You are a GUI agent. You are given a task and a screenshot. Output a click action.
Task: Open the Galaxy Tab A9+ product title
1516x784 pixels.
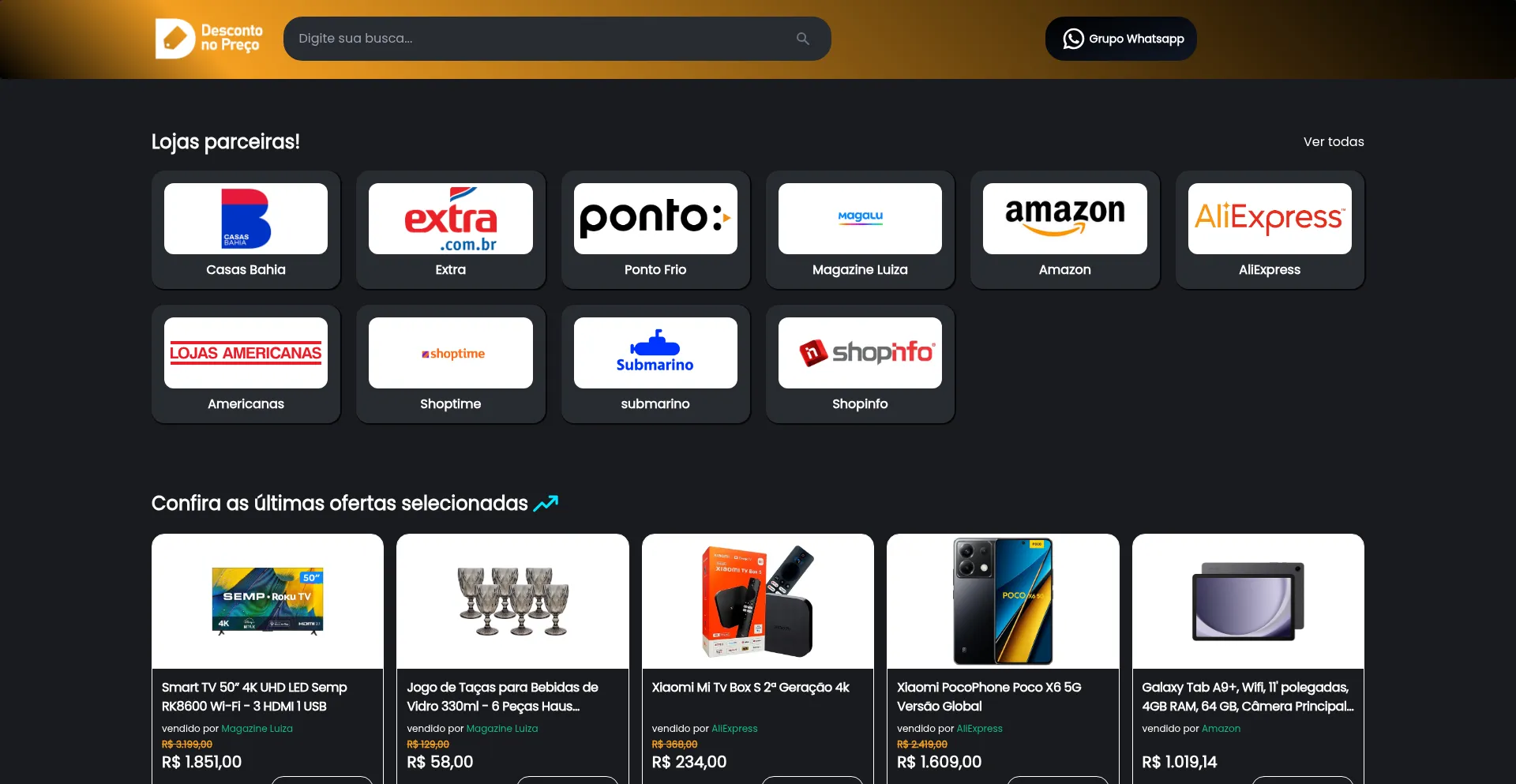1248,696
